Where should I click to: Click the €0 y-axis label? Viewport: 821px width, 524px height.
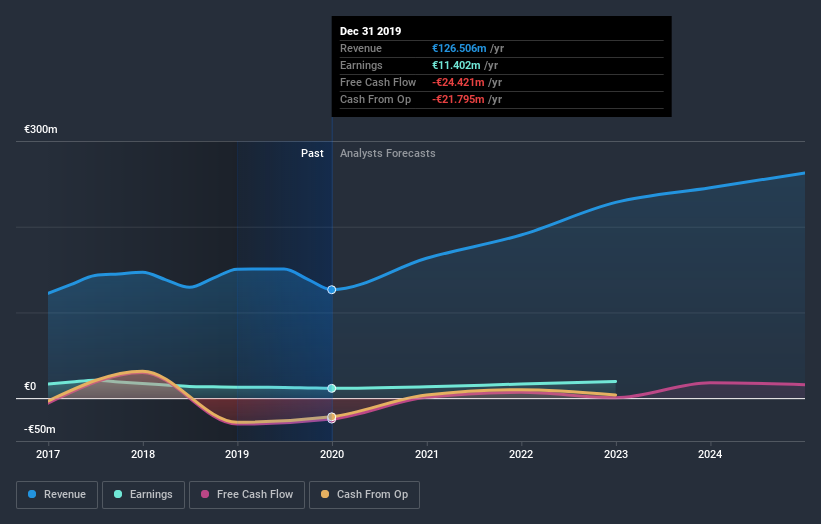pyautogui.click(x=30, y=386)
